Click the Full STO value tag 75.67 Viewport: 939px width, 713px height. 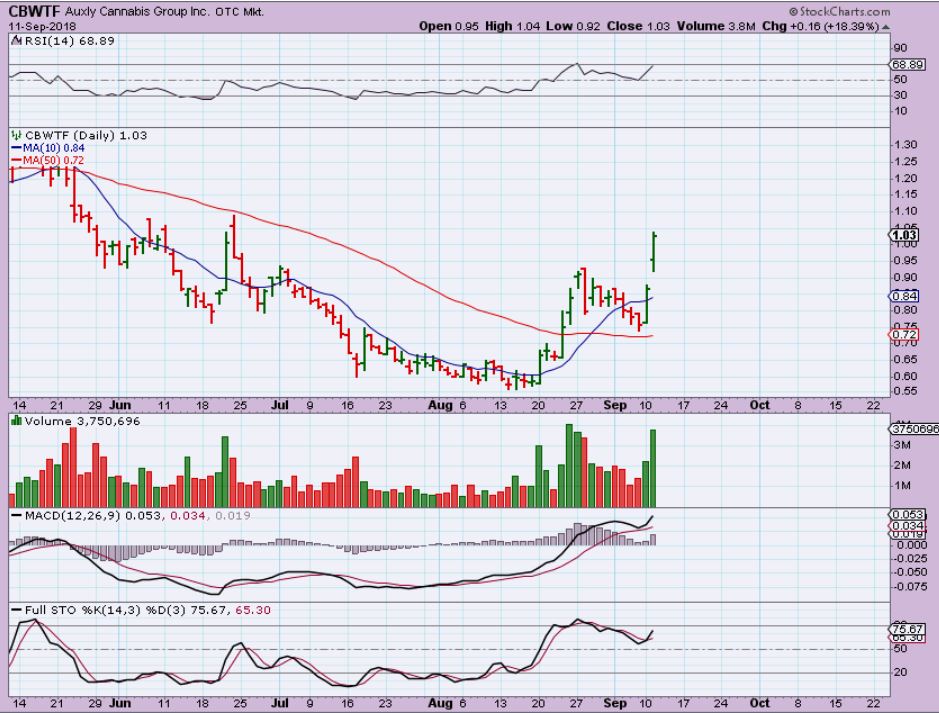point(905,628)
